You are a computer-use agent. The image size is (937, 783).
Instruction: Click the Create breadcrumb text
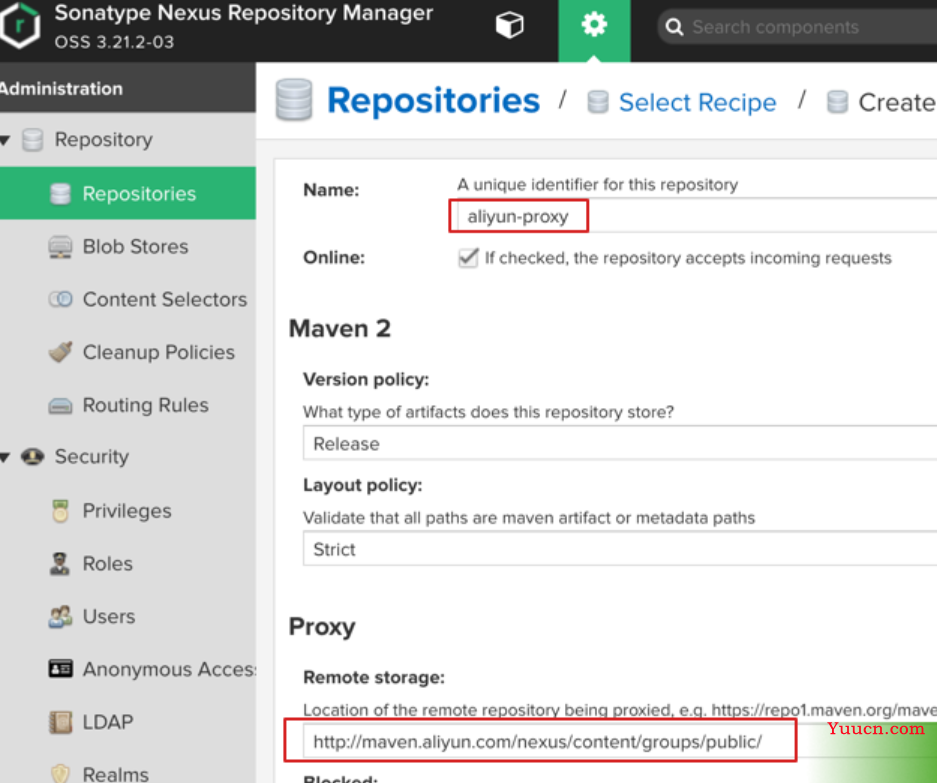point(897,102)
